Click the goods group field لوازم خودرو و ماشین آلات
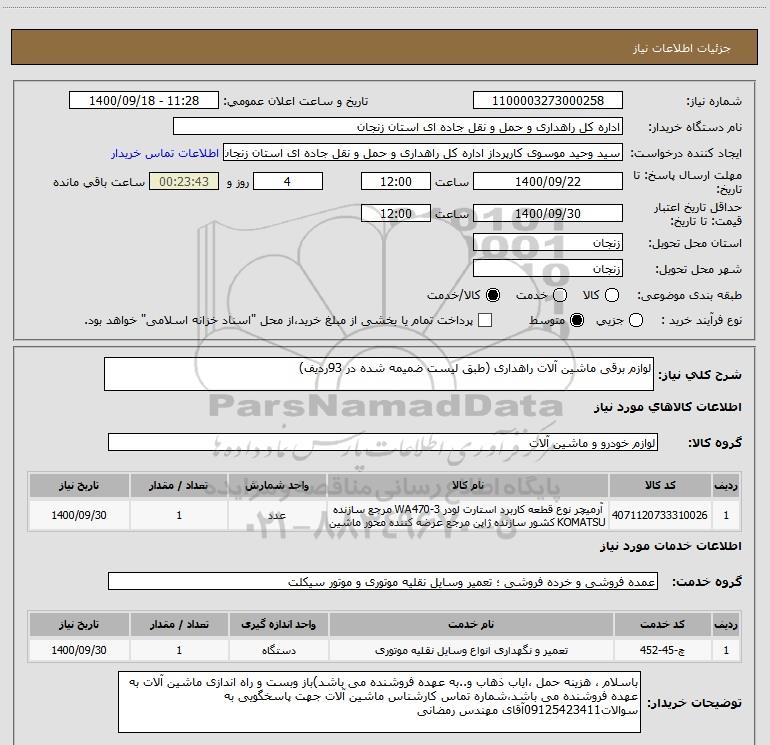770x745 pixels. click(x=383, y=442)
